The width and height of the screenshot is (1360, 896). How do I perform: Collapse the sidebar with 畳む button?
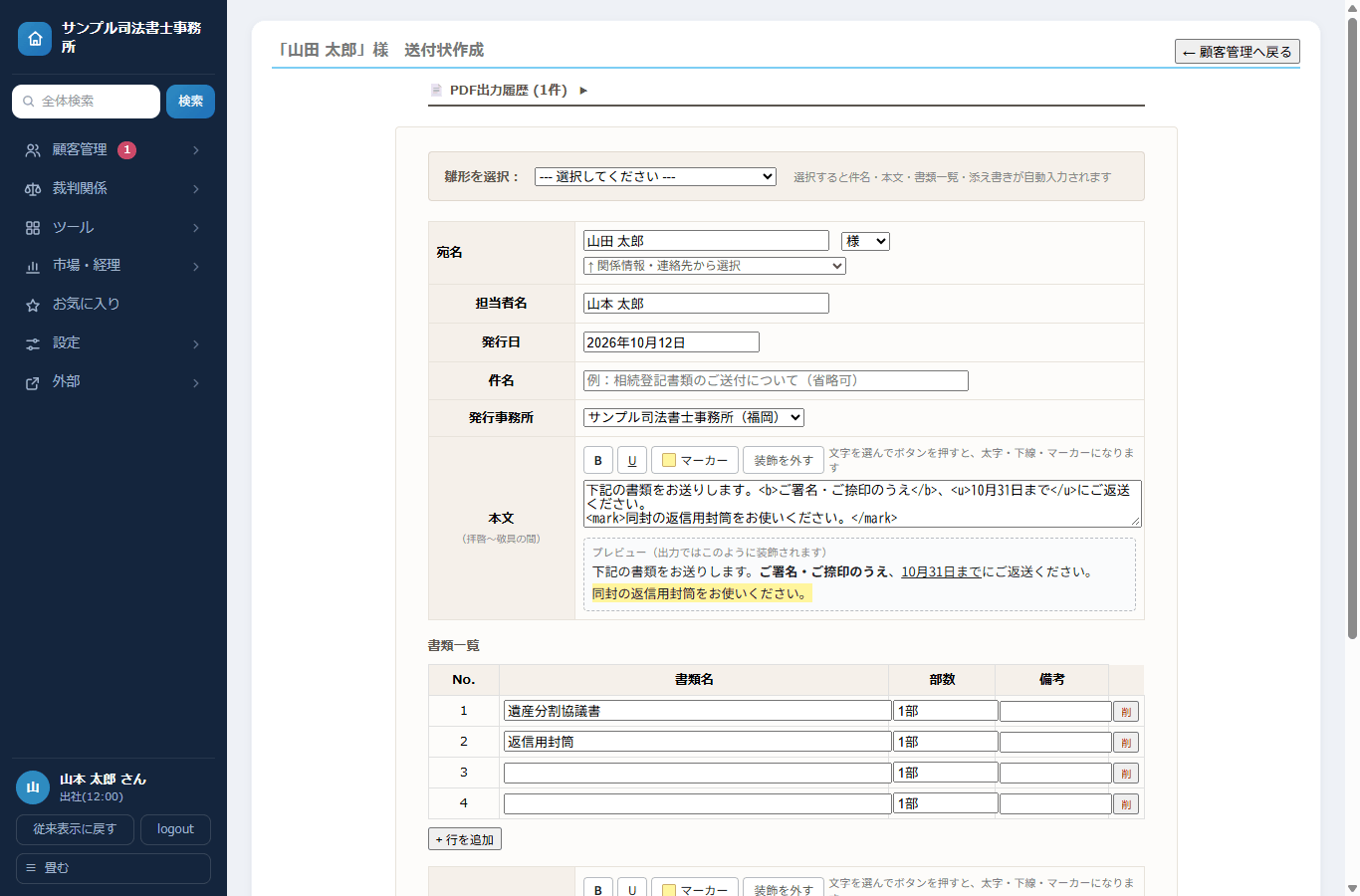coord(113,868)
